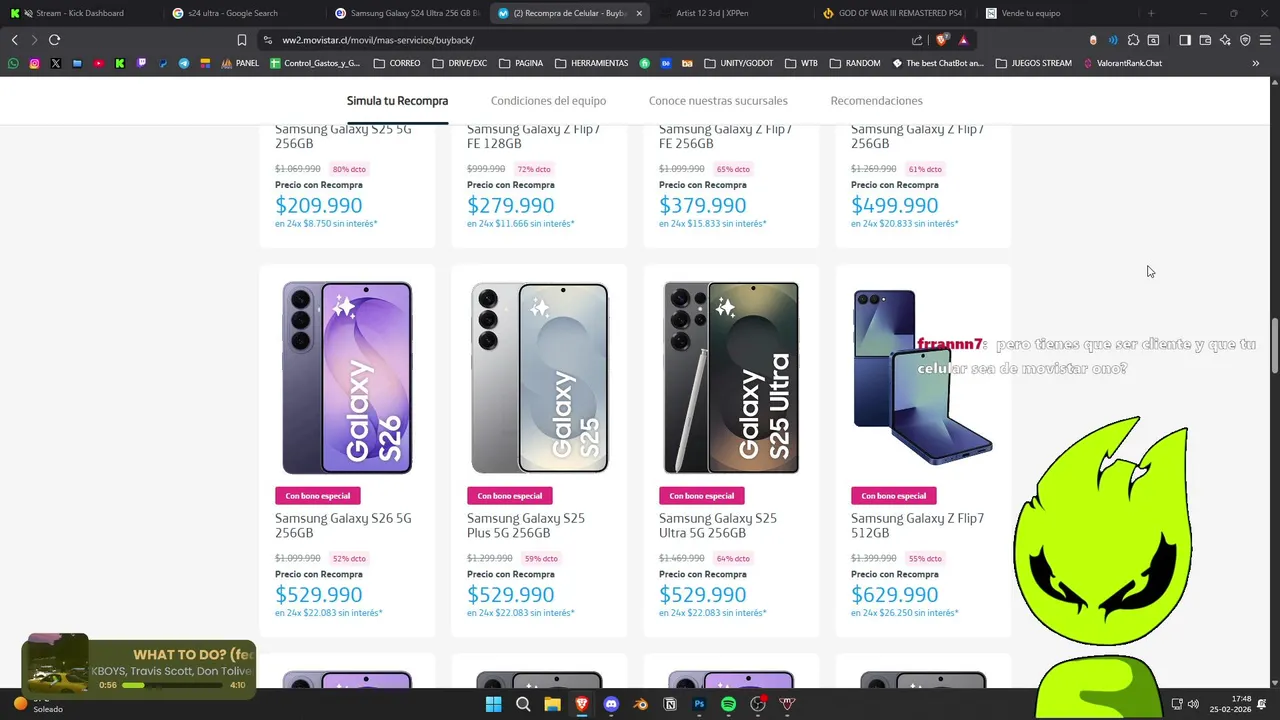The height and width of the screenshot is (720, 1280).
Task: Open Samsung Galaxy S25 Ultra 5G 256GB link
Action: point(718,526)
